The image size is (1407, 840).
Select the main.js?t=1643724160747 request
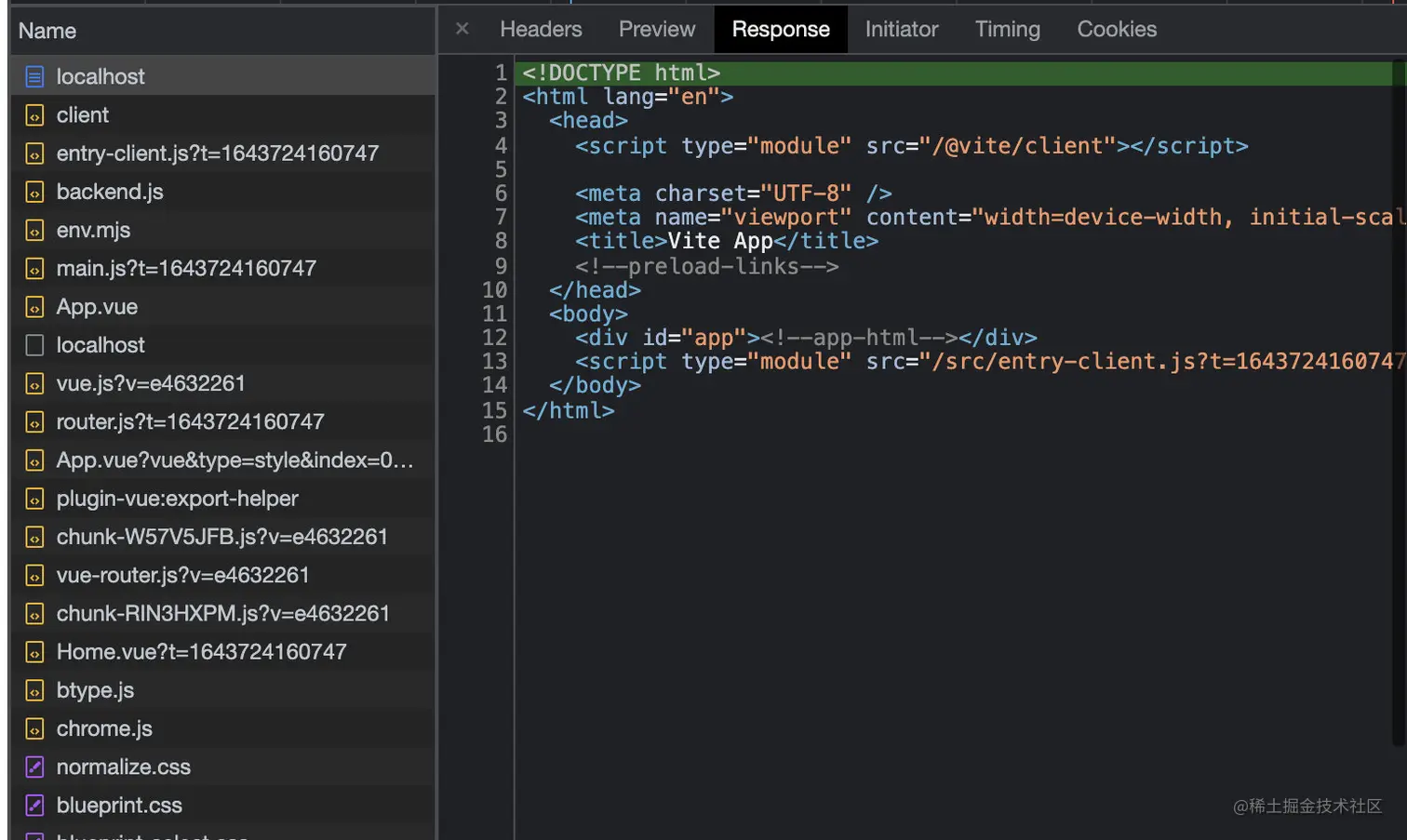[x=222, y=269]
